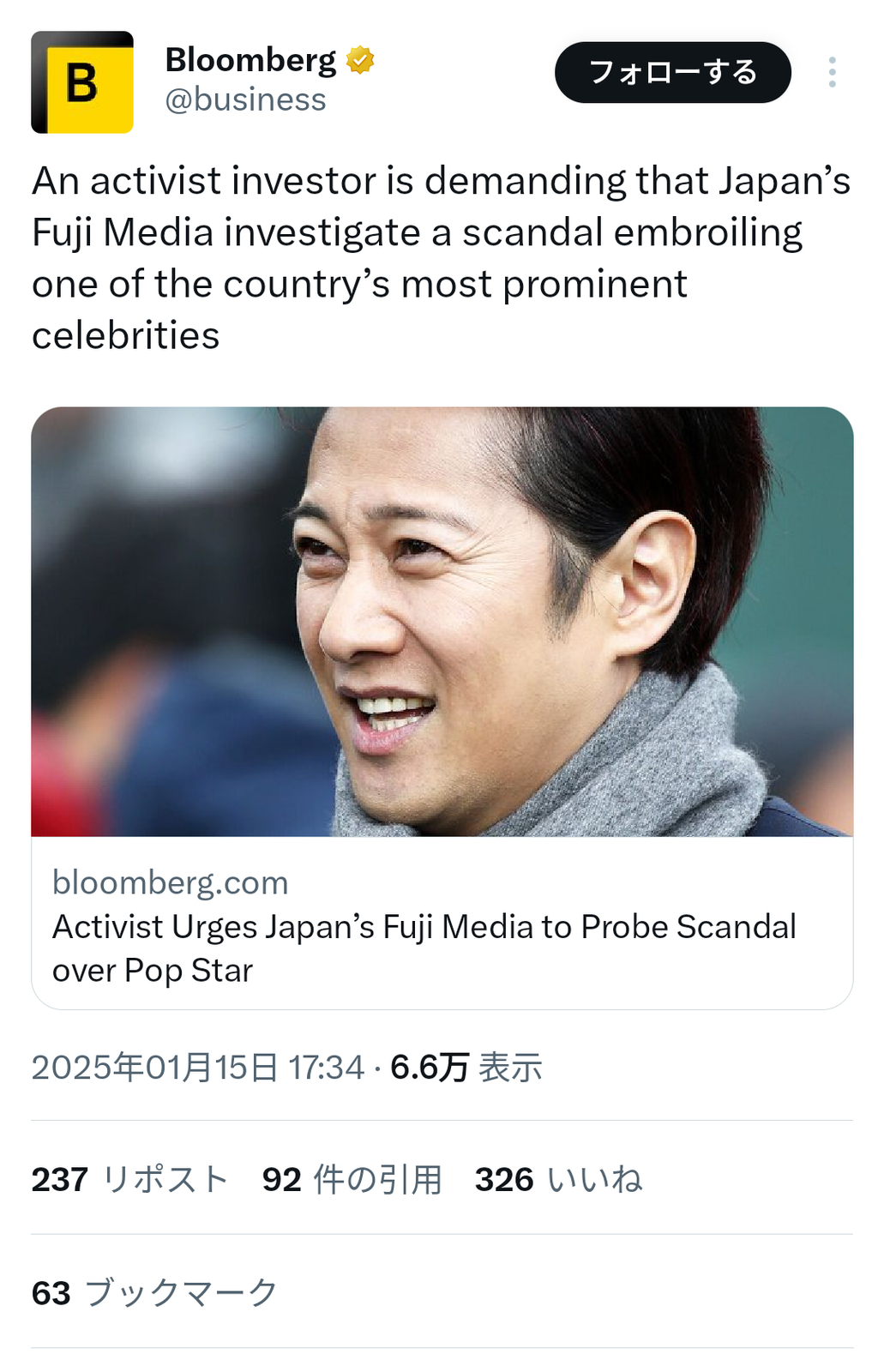Image resolution: width=884 pixels, height=1372 pixels.
Task: Click the フォローする follow button
Action: (673, 72)
